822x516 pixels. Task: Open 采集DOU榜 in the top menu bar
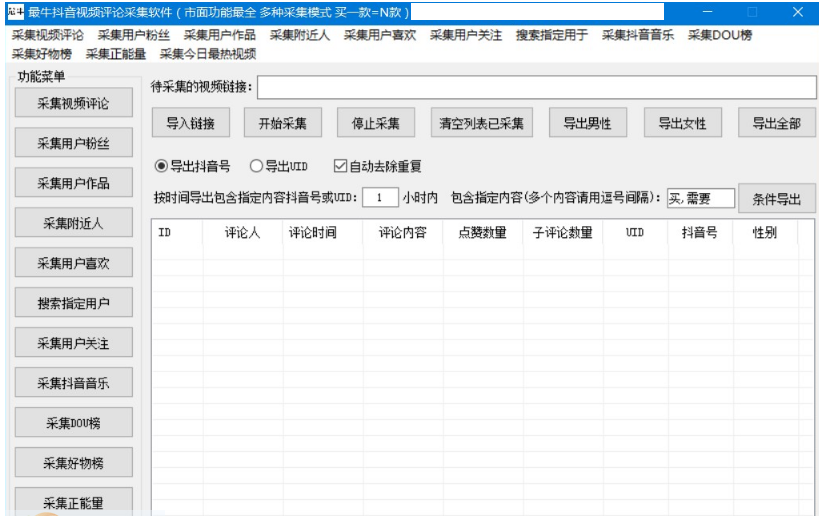[720, 35]
